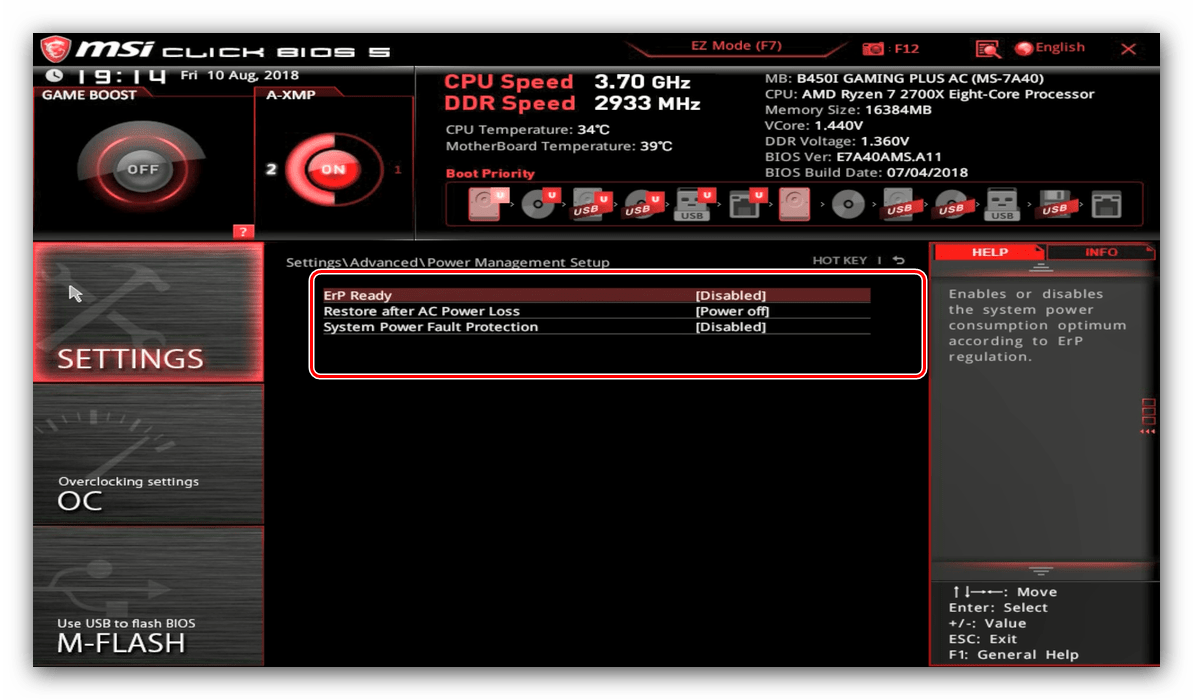Open the SETTINGS menu panel
The width and height of the screenshot is (1193, 700).
pyautogui.click(x=148, y=312)
